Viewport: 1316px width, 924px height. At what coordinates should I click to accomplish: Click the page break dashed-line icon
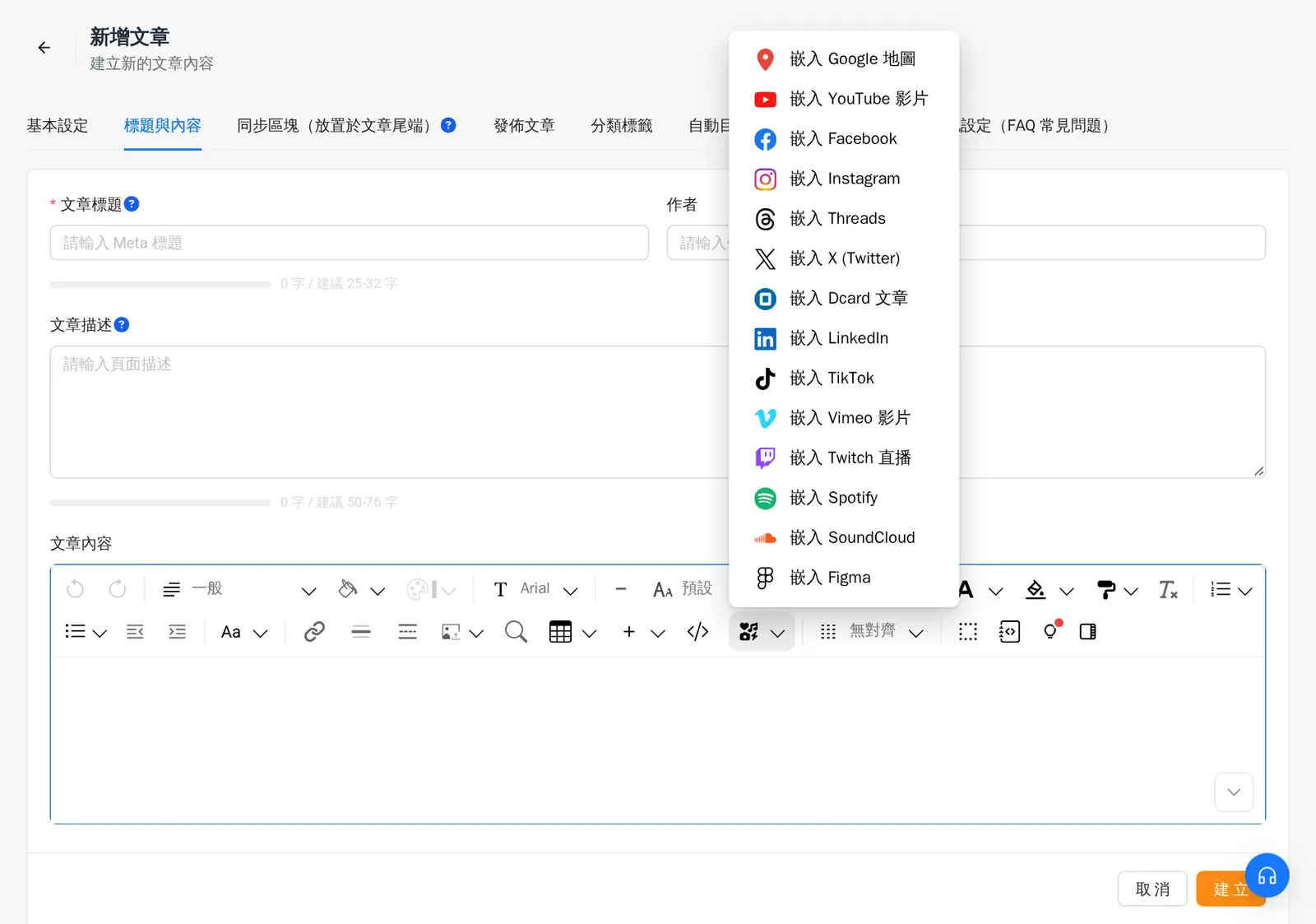(407, 632)
